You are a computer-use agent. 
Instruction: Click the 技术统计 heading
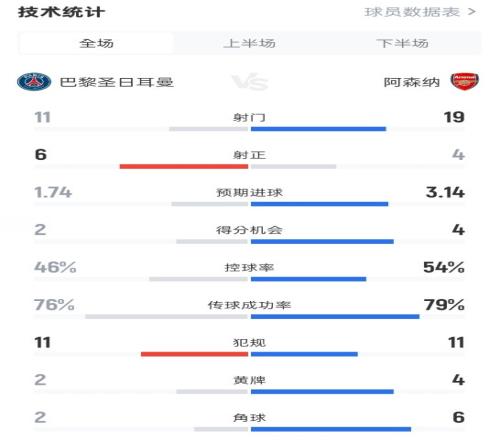pyautogui.click(x=62, y=12)
